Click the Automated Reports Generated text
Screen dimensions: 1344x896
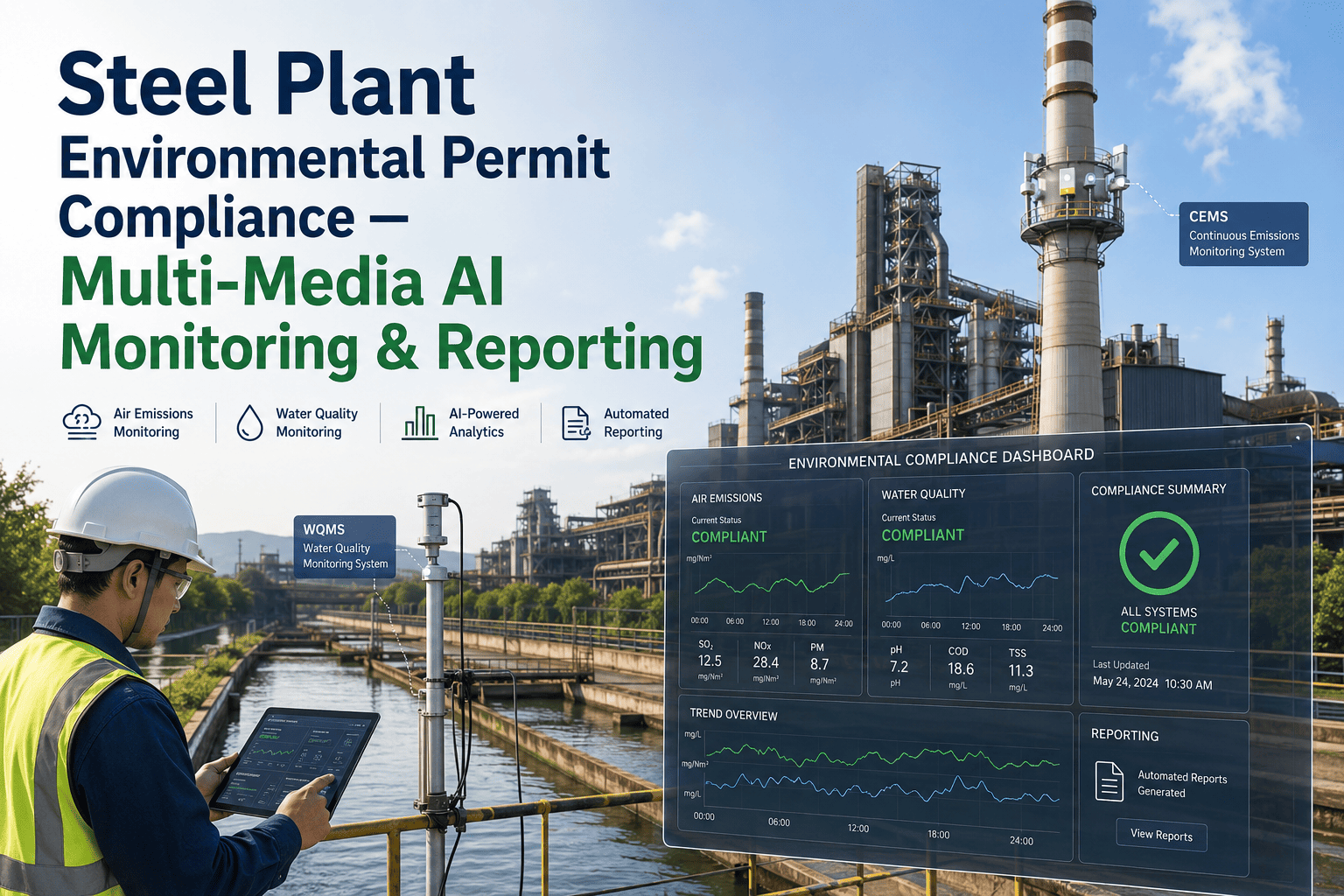click(1182, 784)
